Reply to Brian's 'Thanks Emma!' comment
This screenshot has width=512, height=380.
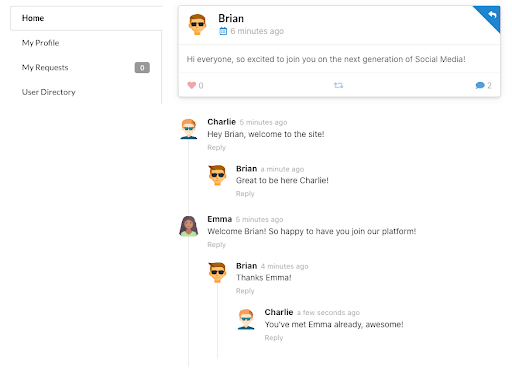(245, 291)
